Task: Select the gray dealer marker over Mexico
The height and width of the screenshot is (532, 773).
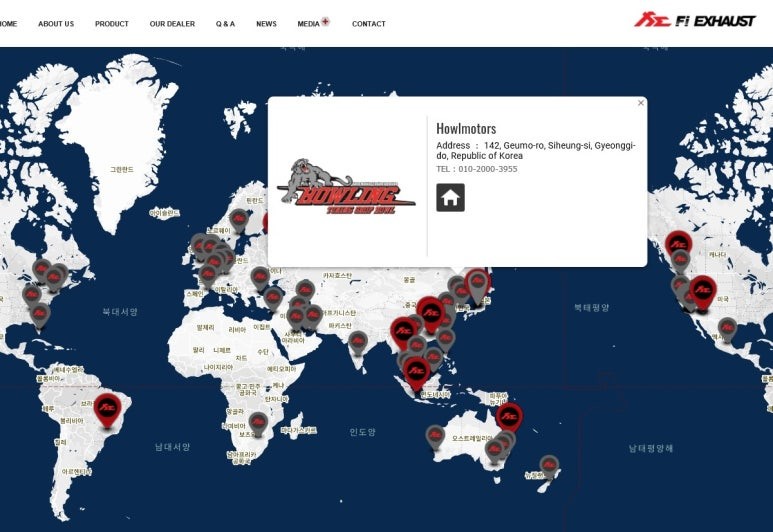Action: click(x=727, y=328)
